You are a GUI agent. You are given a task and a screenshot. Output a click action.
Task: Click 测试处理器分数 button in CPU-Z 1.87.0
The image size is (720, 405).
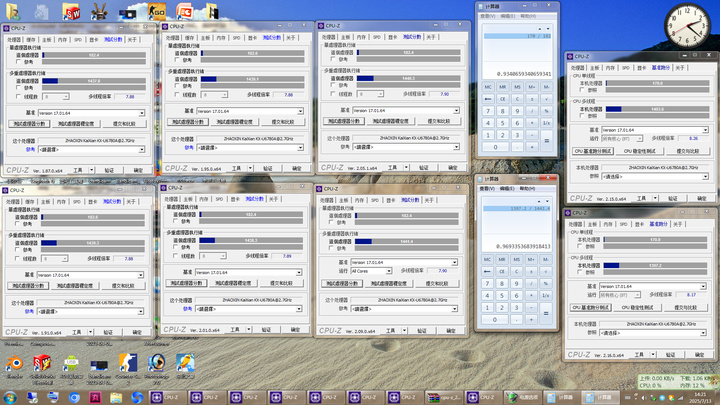click(30, 124)
